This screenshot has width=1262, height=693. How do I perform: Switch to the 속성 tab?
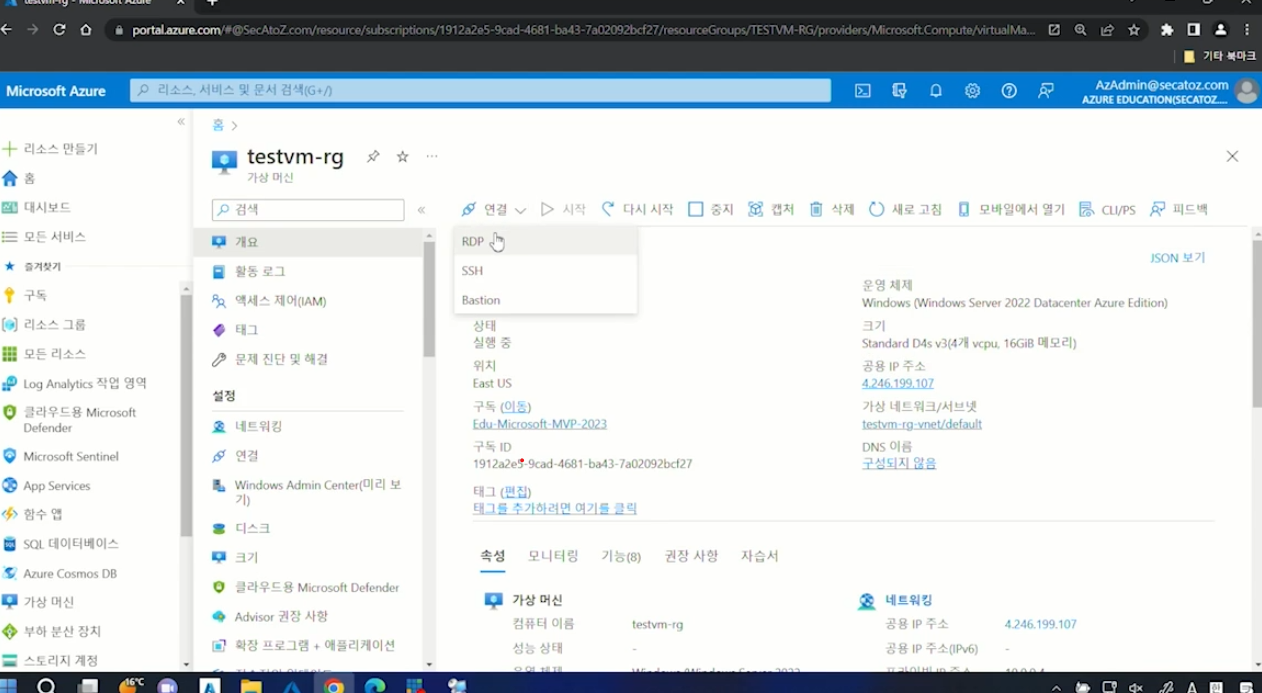[x=492, y=556]
